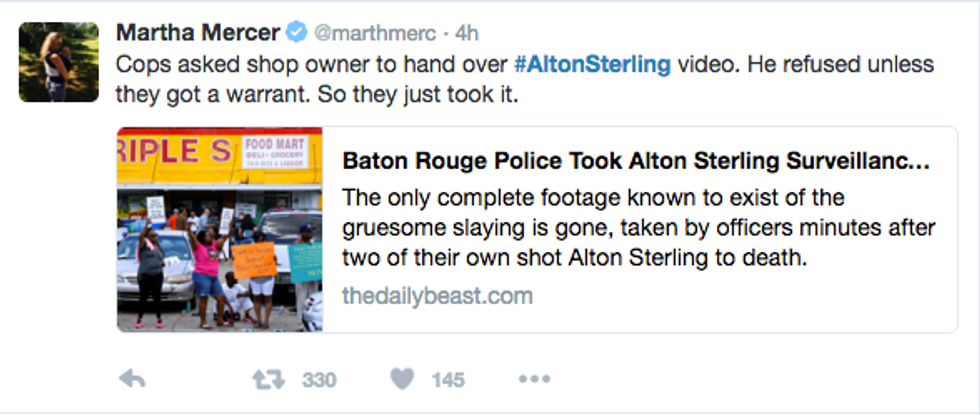Like the tweet with the heart icon
Viewport: 980px width, 415px height.
coord(402,379)
